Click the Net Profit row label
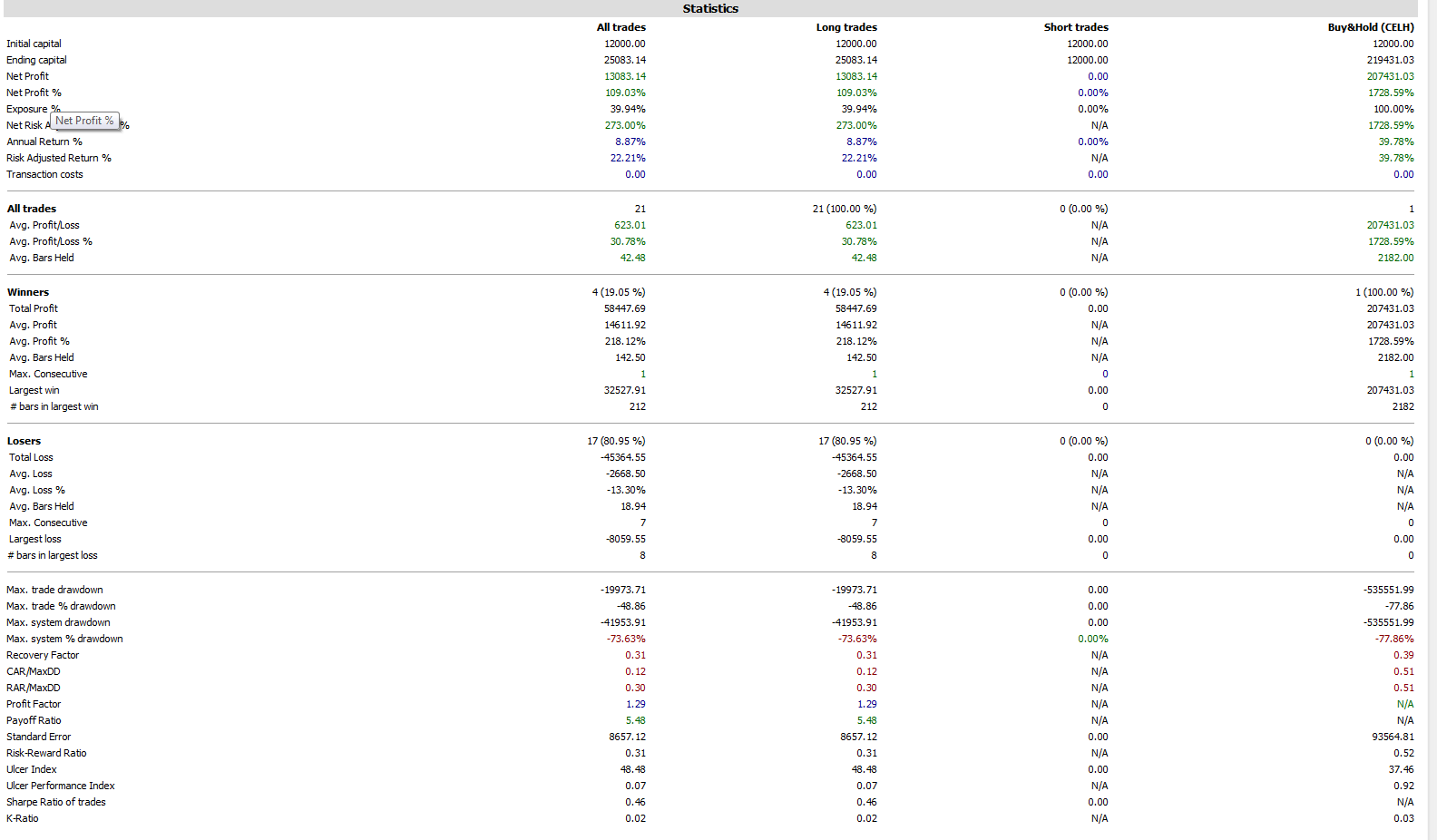1437x840 pixels. (x=28, y=76)
